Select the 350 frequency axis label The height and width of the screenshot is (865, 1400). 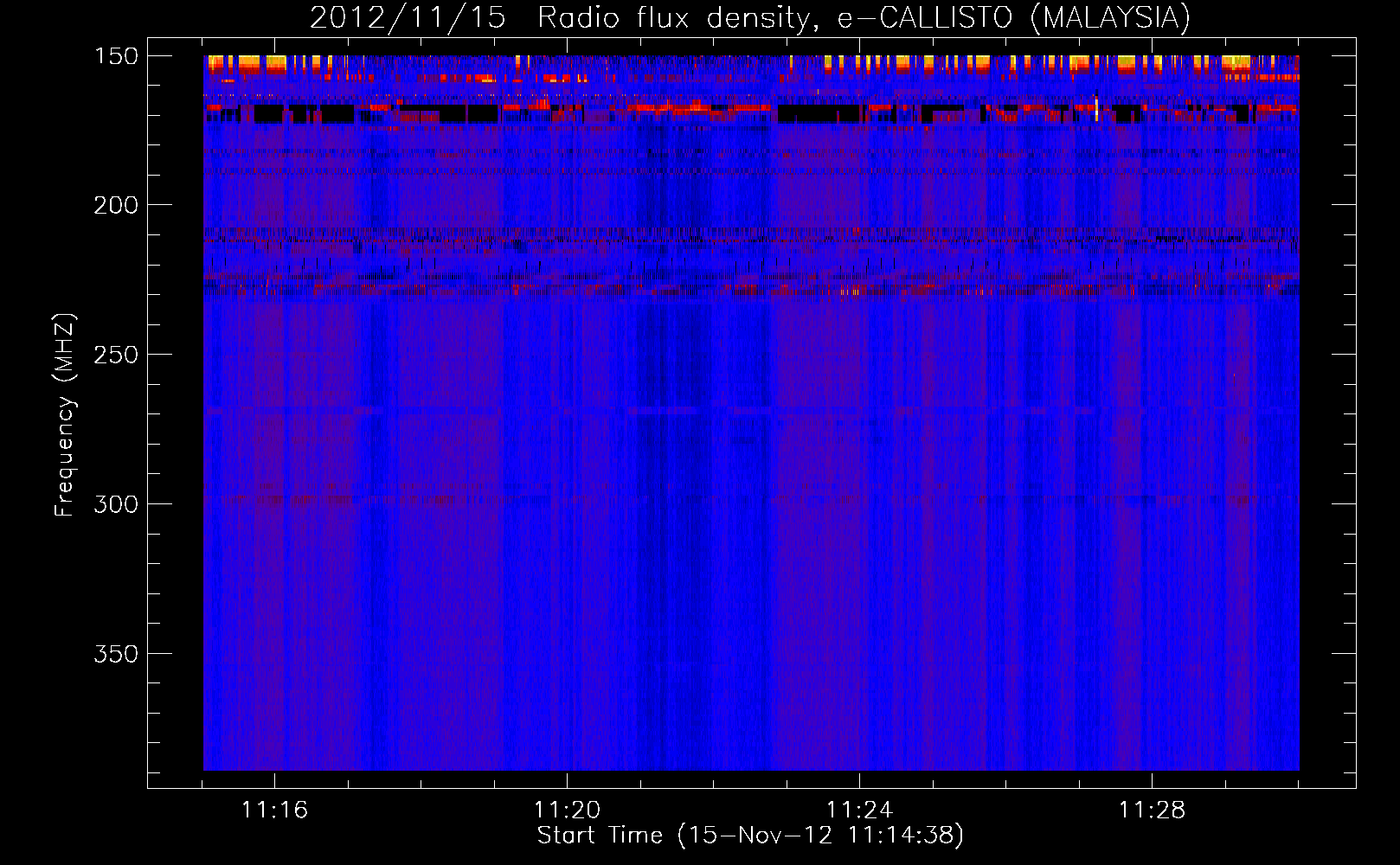[x=116, y=654]
